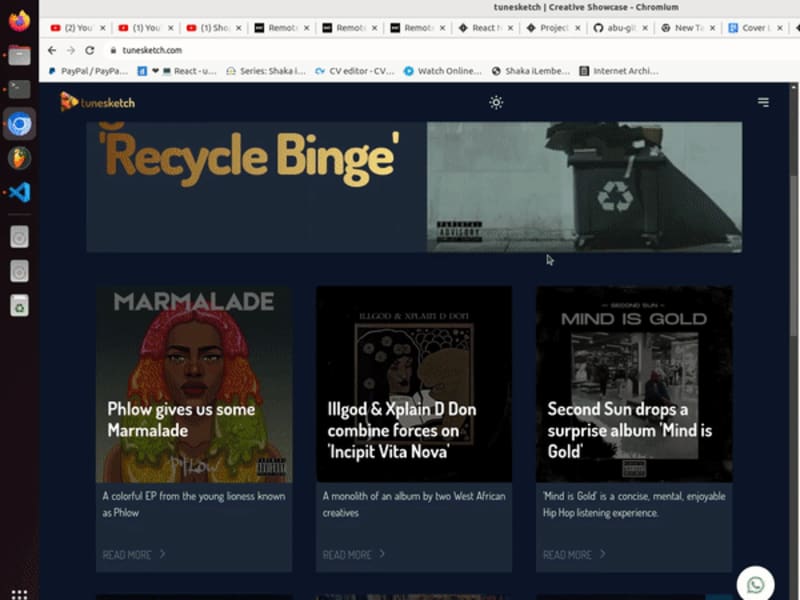
Task: Switch to the '(1) Sho' YouTube tab
Action: pos(214,28)
